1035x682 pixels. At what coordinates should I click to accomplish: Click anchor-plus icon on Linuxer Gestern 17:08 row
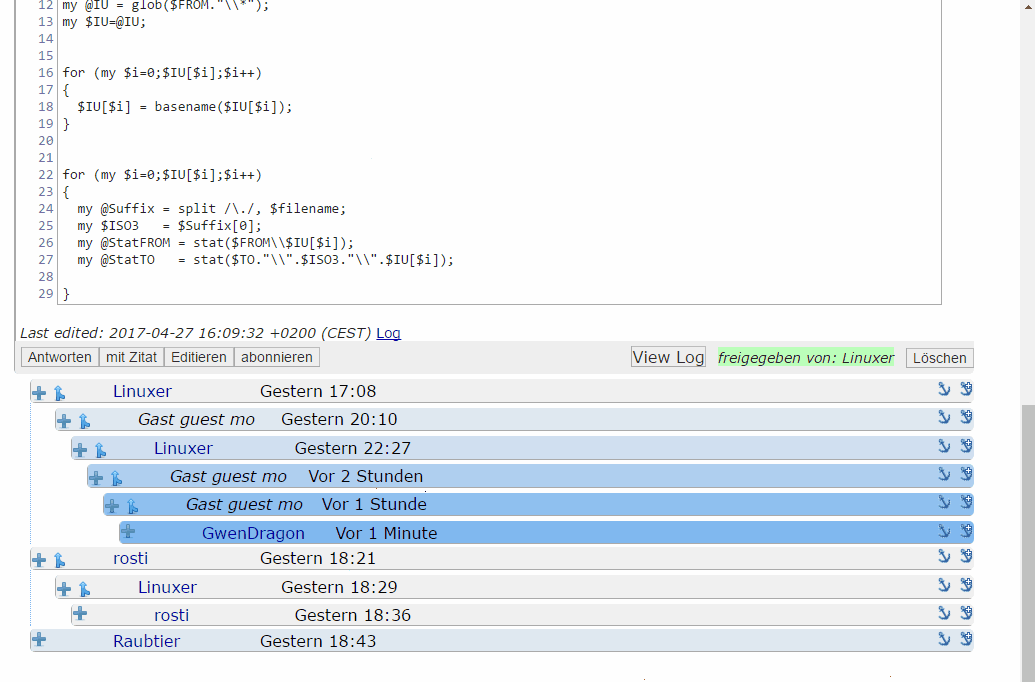[966, 388]
